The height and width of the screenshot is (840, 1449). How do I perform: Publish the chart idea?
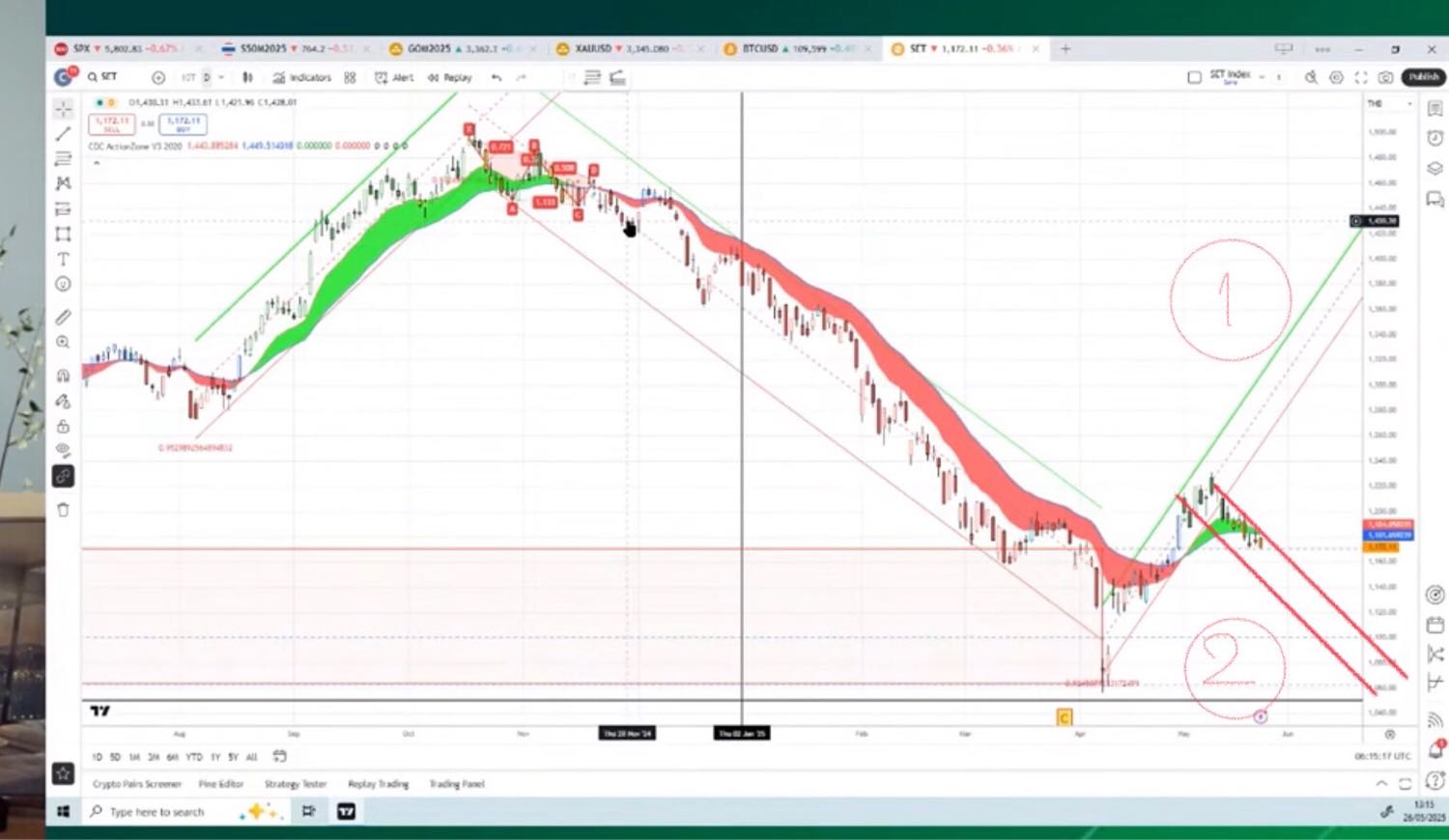pyautogui.click(x=1423, y=77)
